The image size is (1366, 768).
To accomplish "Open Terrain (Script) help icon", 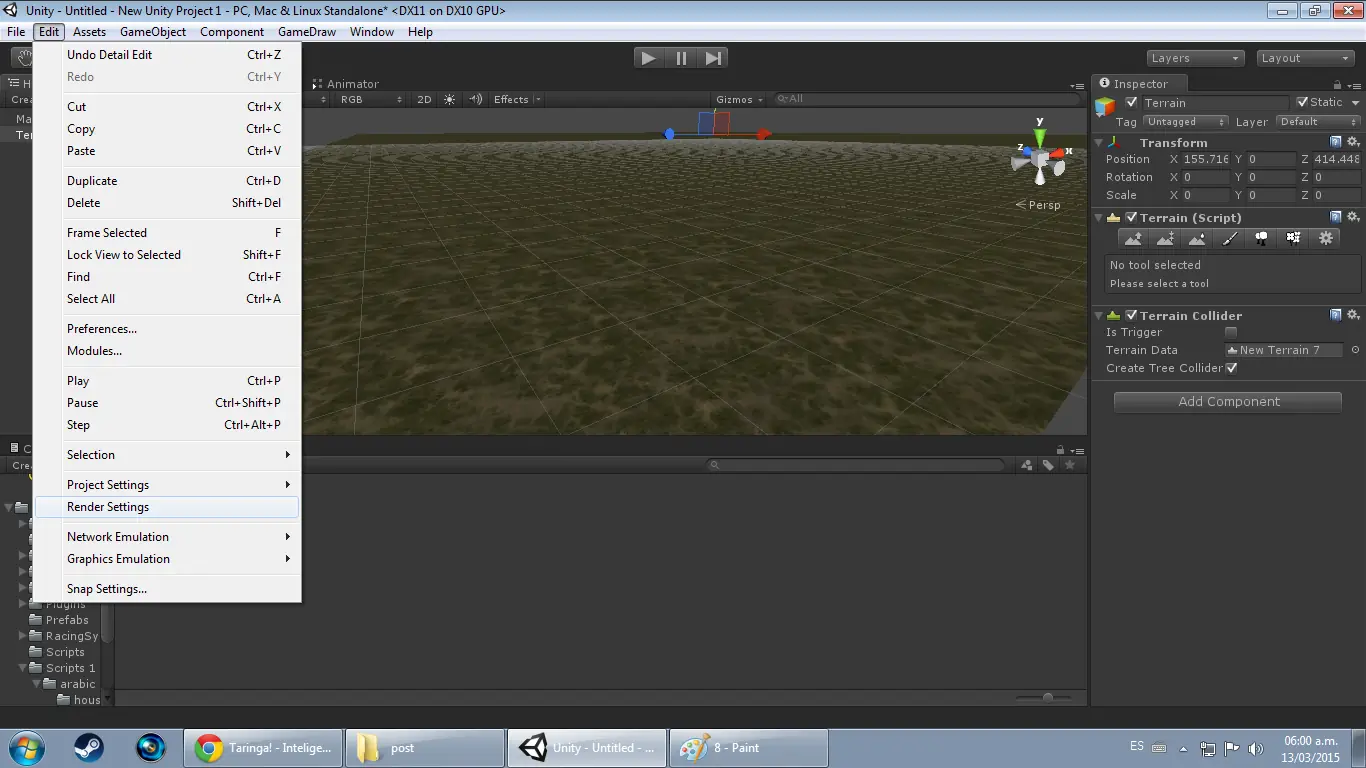I will [x=1336, y=217].
